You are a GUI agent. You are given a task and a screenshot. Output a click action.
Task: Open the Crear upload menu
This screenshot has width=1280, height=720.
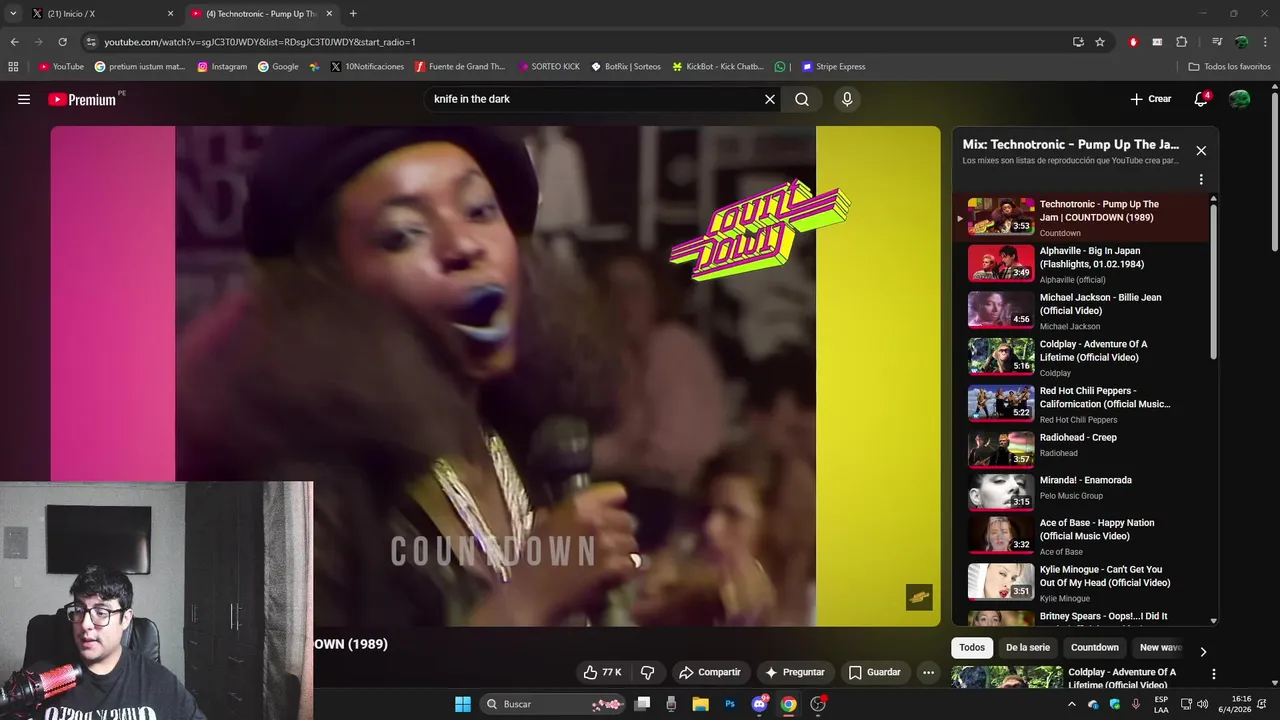click(x=1151, y=99)
